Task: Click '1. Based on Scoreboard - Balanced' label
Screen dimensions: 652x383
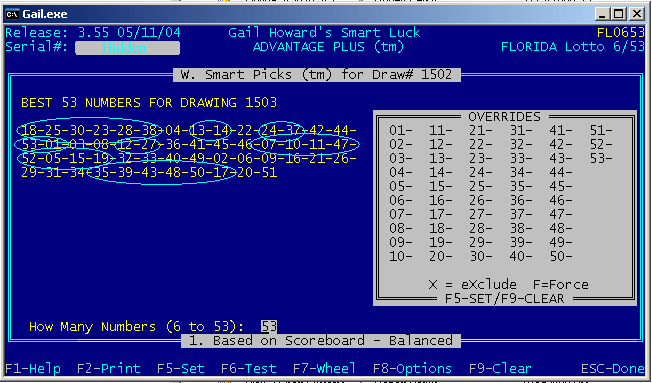Action: pyautogui.click(x=321, y=341)
